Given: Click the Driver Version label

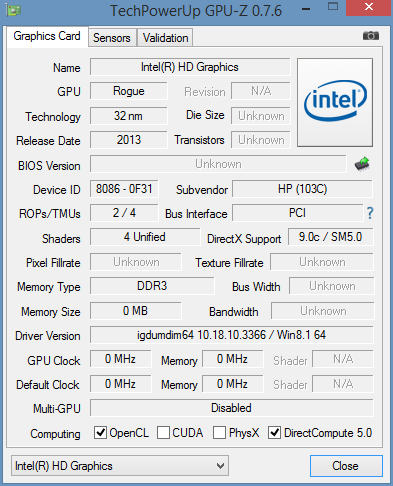Looking at the screenshot, I should tap(48, 336).
